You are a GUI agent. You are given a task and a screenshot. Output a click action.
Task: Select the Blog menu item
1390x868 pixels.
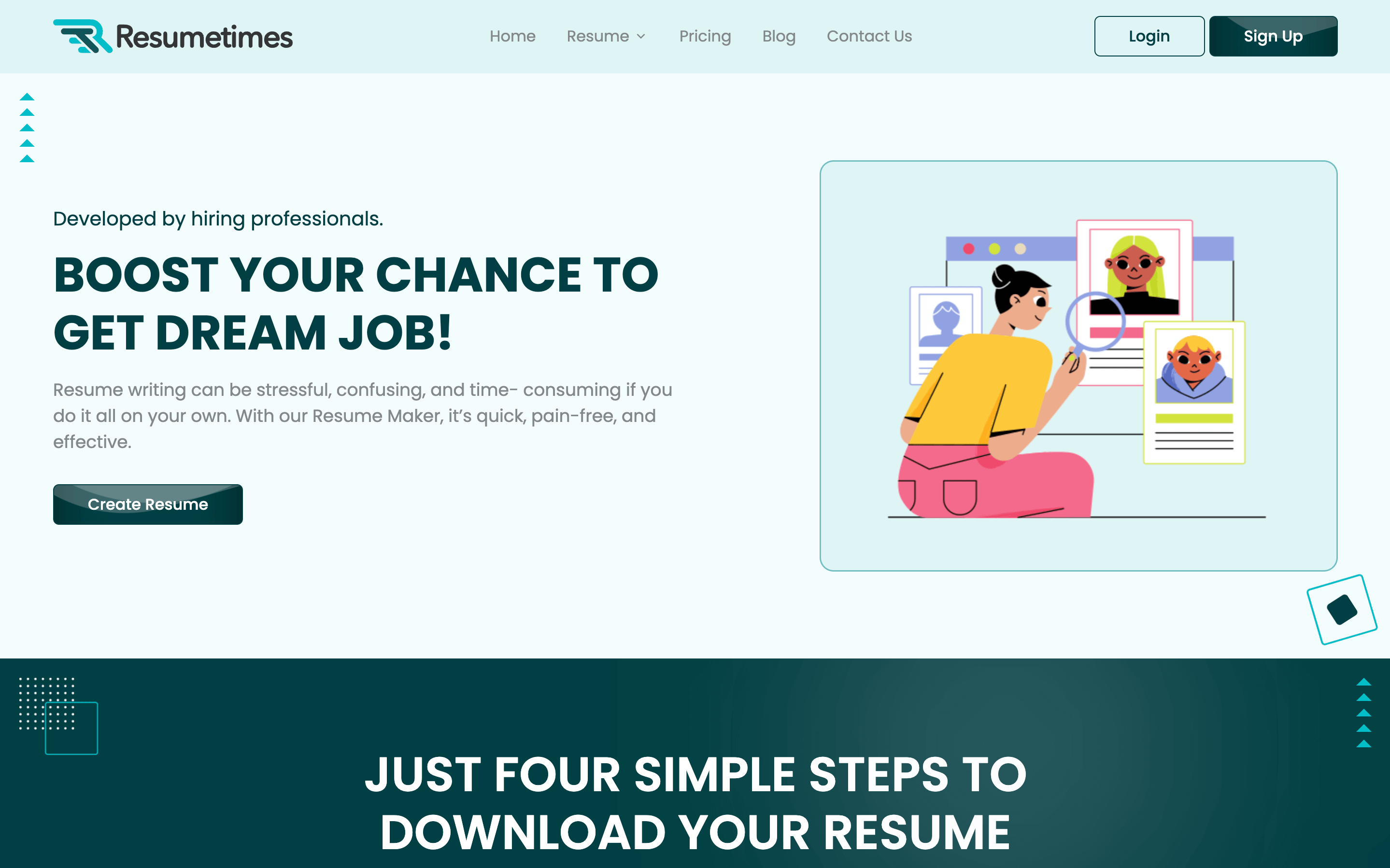tap(778, 36)
